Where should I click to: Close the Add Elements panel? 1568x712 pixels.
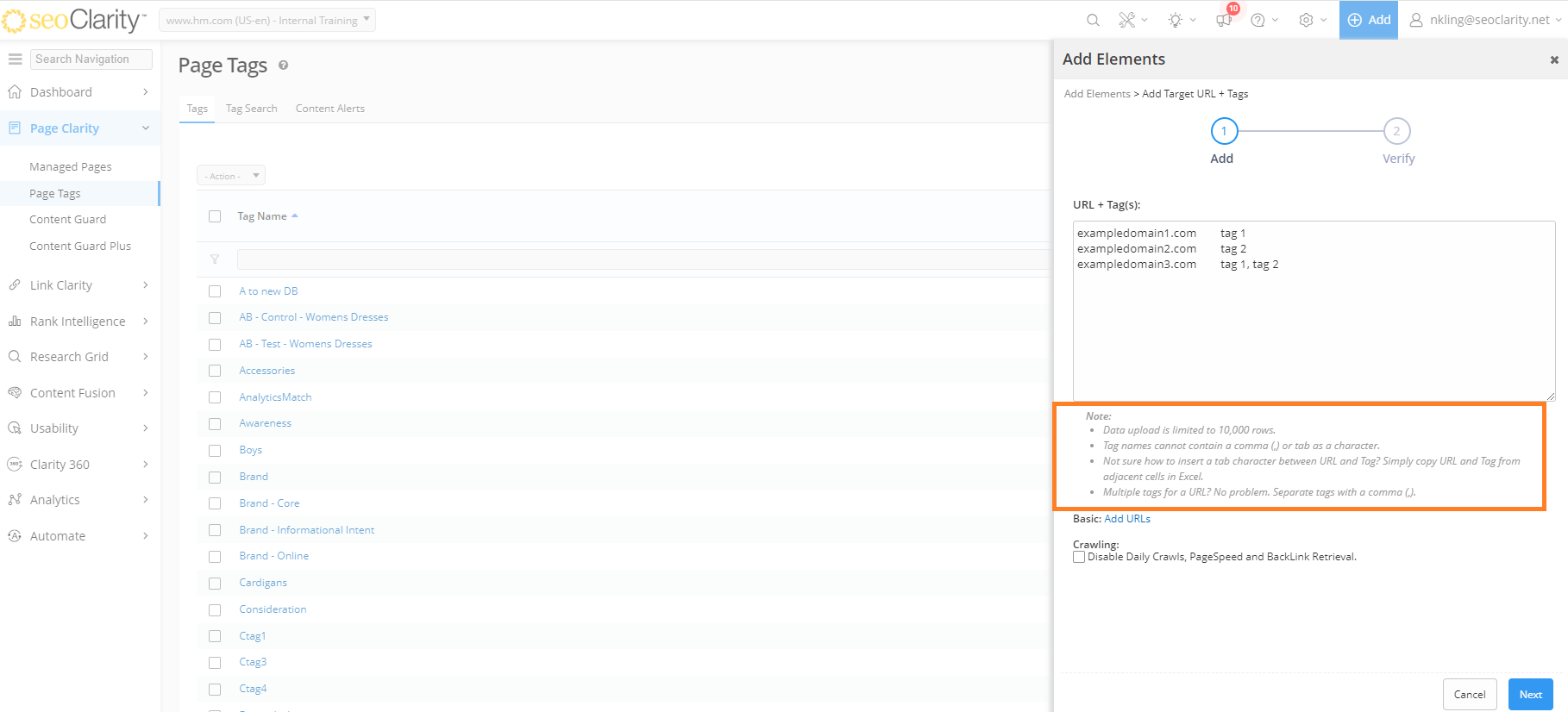coord(1554,59)
